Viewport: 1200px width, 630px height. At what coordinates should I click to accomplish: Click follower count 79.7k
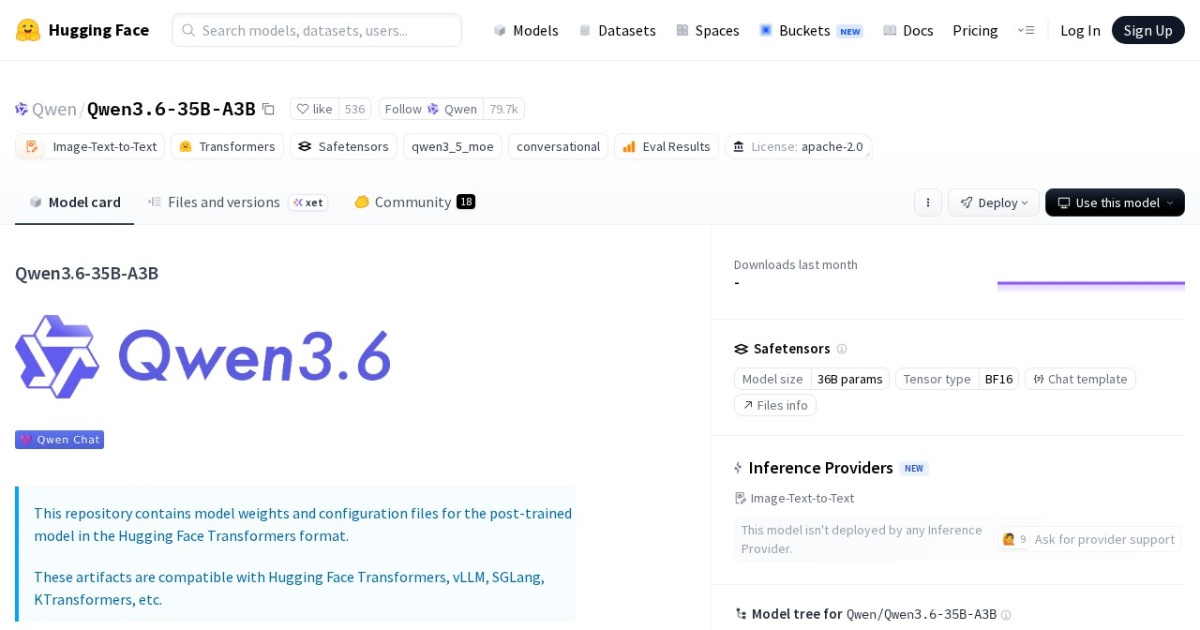[x=504, y=109]
